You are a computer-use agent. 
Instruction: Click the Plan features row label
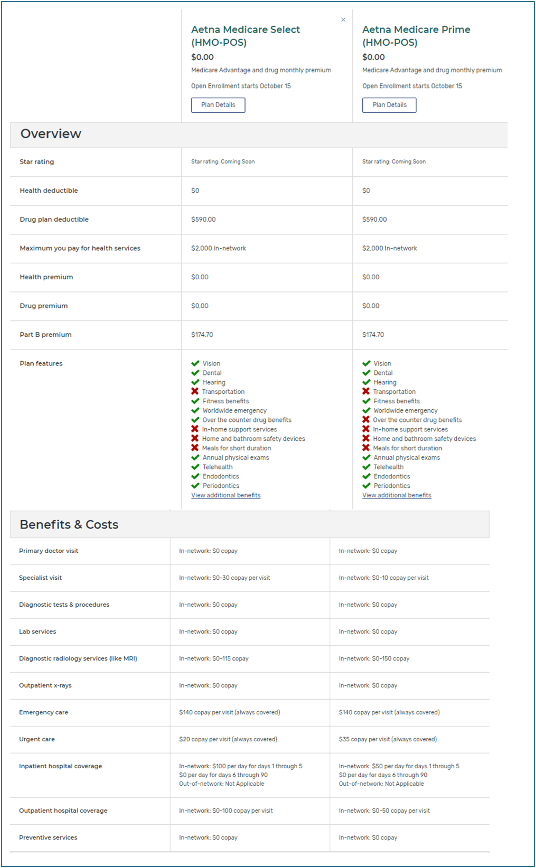click(41, 363)
